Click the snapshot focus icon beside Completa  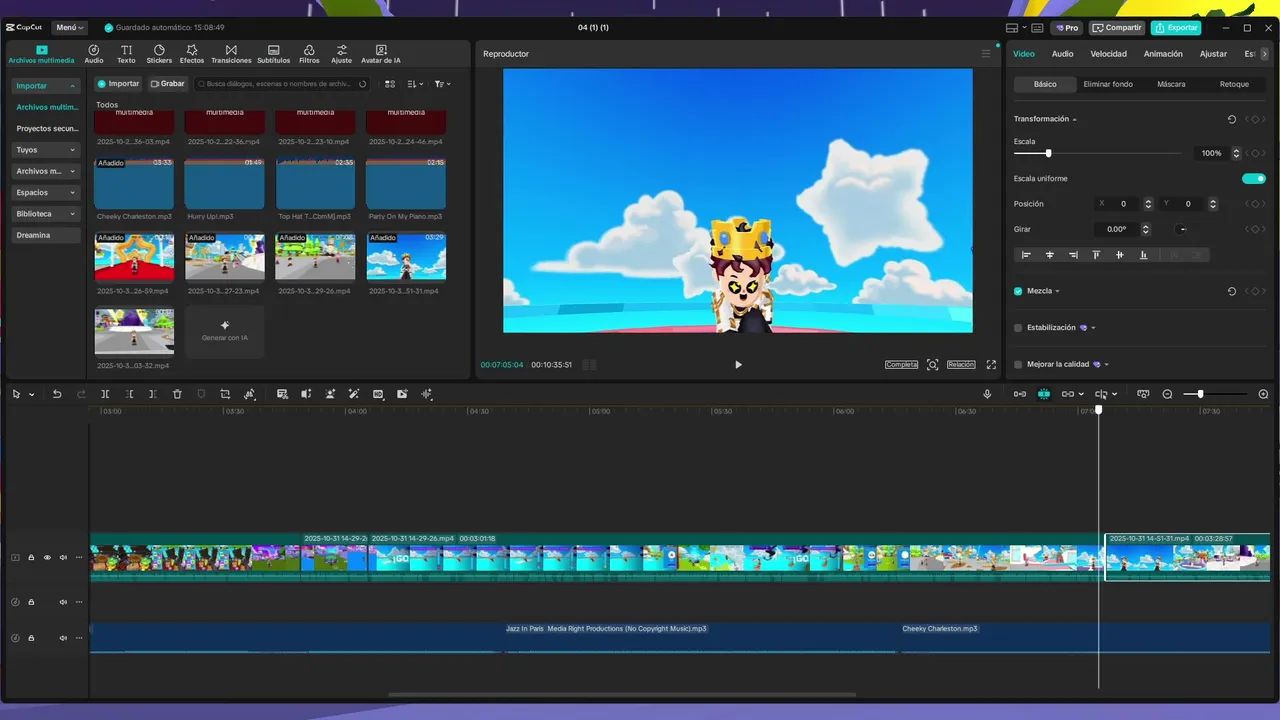click(932, 365)
